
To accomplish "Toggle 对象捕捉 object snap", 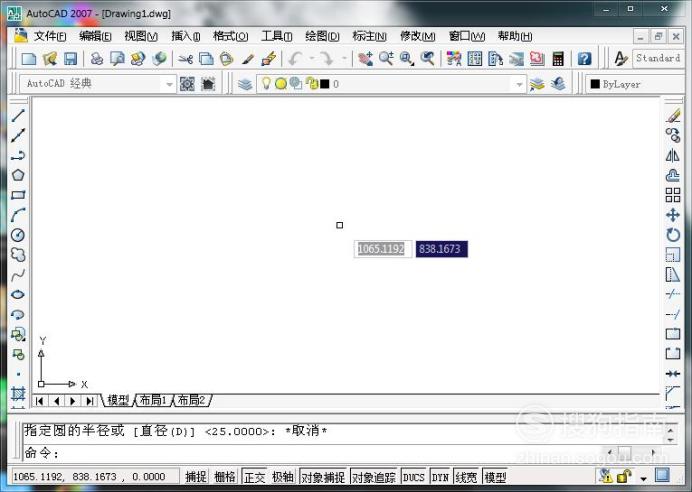I will (x=323, y=477).
